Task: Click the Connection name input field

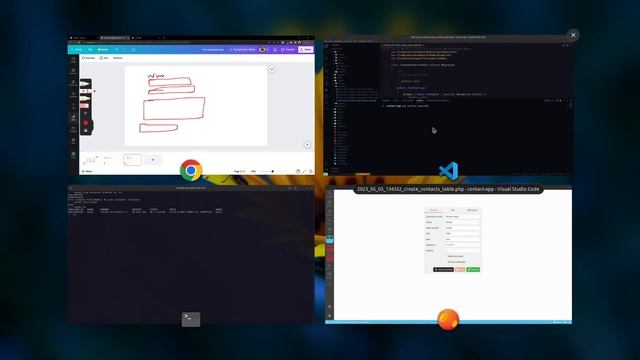Action: click(x=462, y=216)
